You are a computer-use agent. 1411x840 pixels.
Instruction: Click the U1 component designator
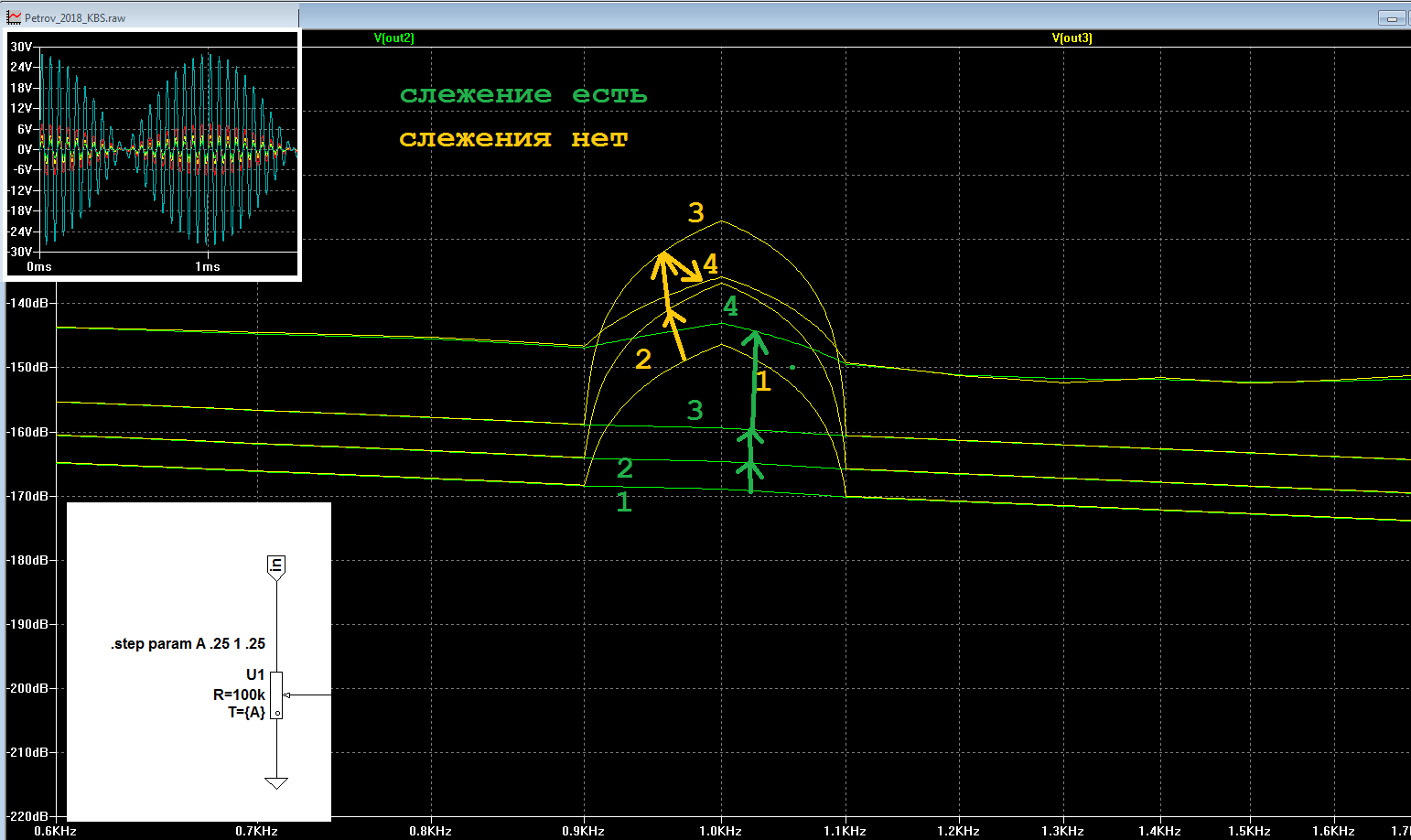[255, 675]
